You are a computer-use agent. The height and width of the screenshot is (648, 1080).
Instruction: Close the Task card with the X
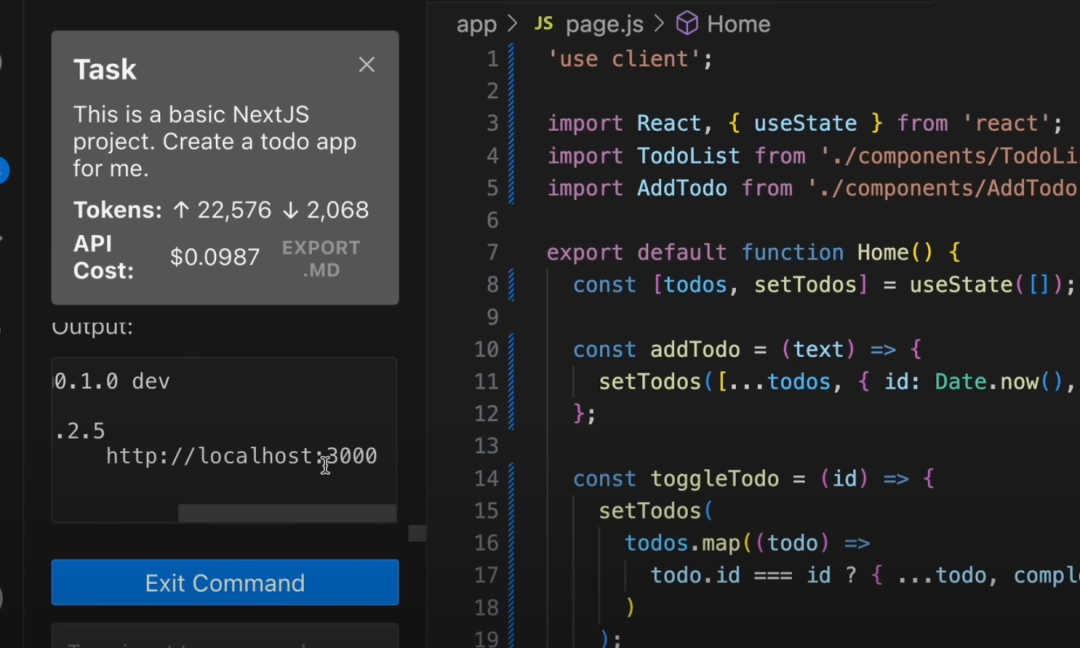[x=367, y=65]
